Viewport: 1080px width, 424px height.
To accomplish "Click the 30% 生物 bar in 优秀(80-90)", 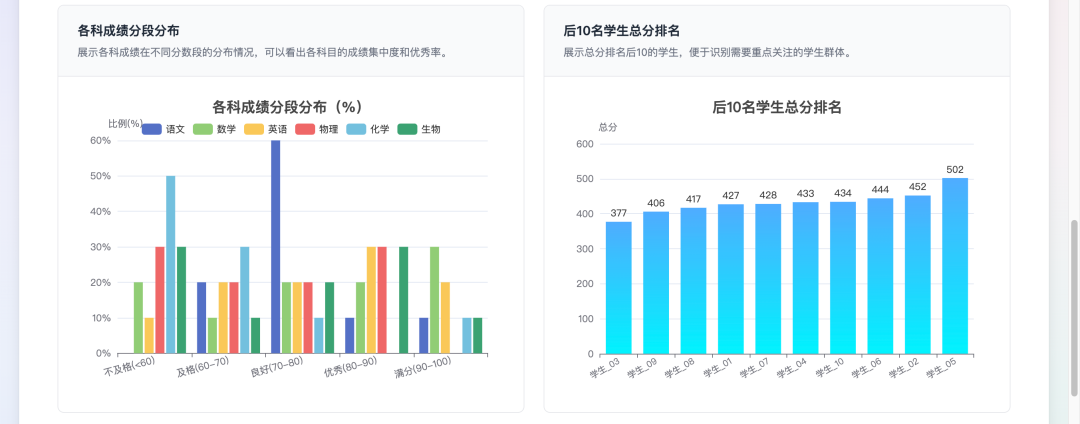I will coord(404,300).
